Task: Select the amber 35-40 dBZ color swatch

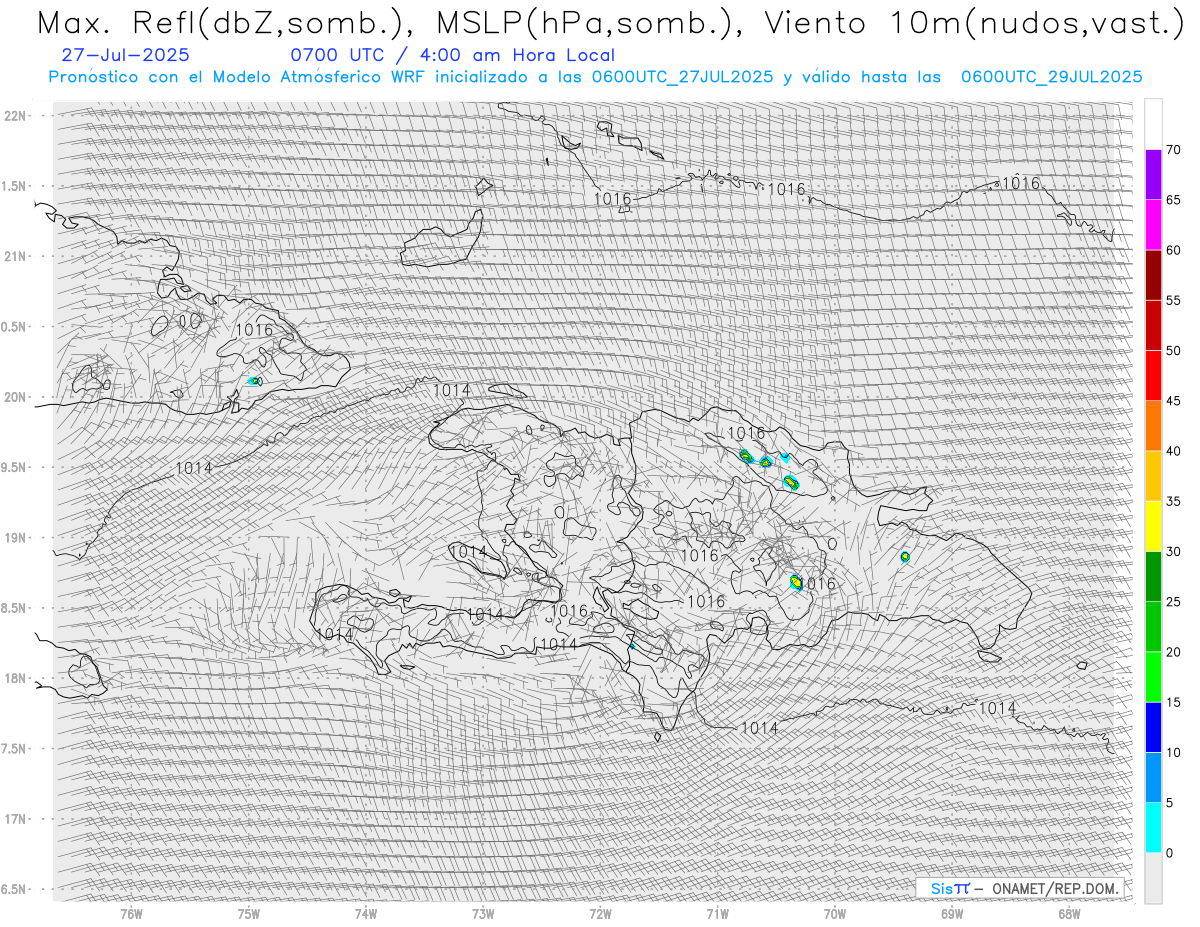Action: (x=1153, y=476)
